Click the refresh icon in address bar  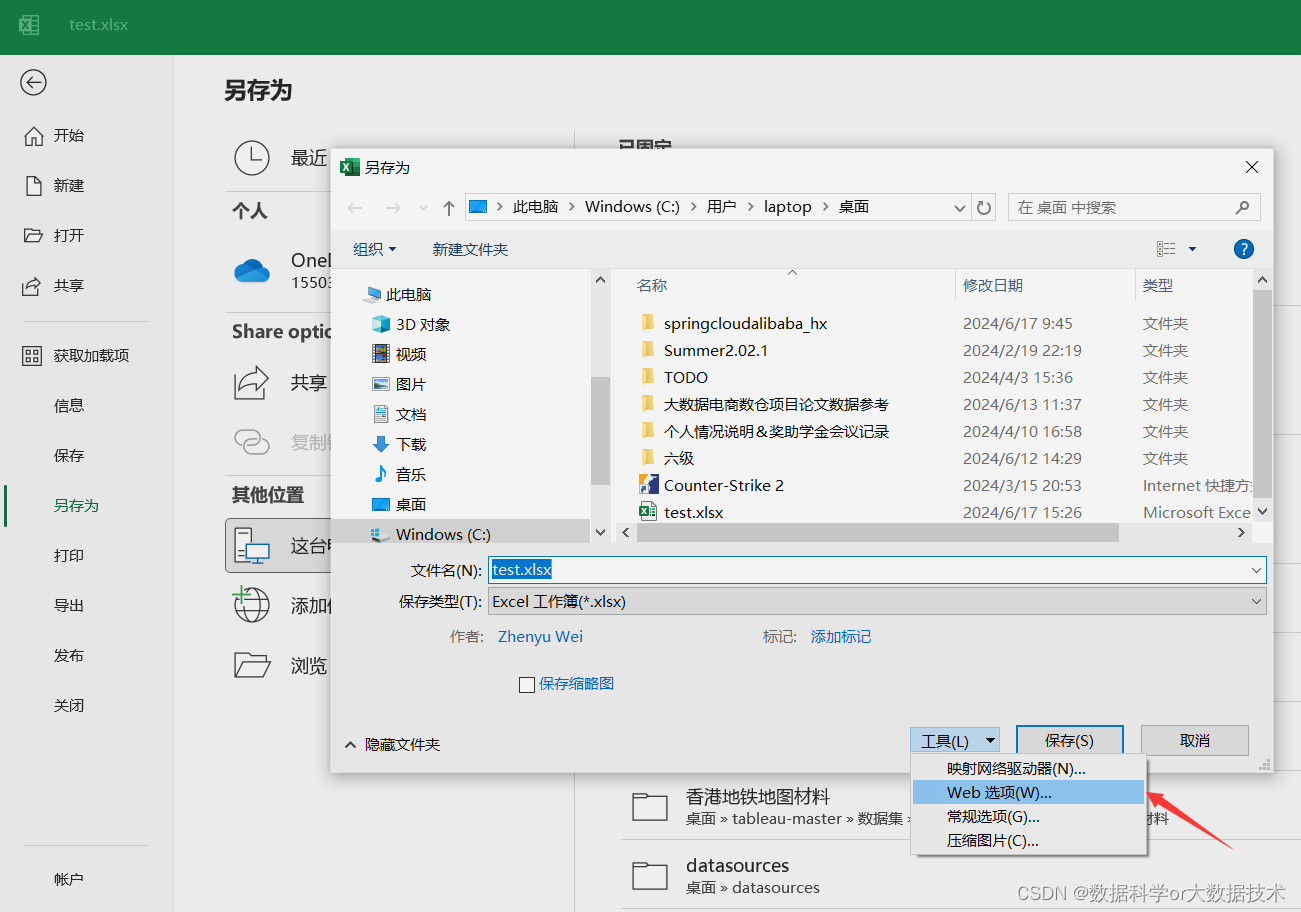click(x=983, y=207)
